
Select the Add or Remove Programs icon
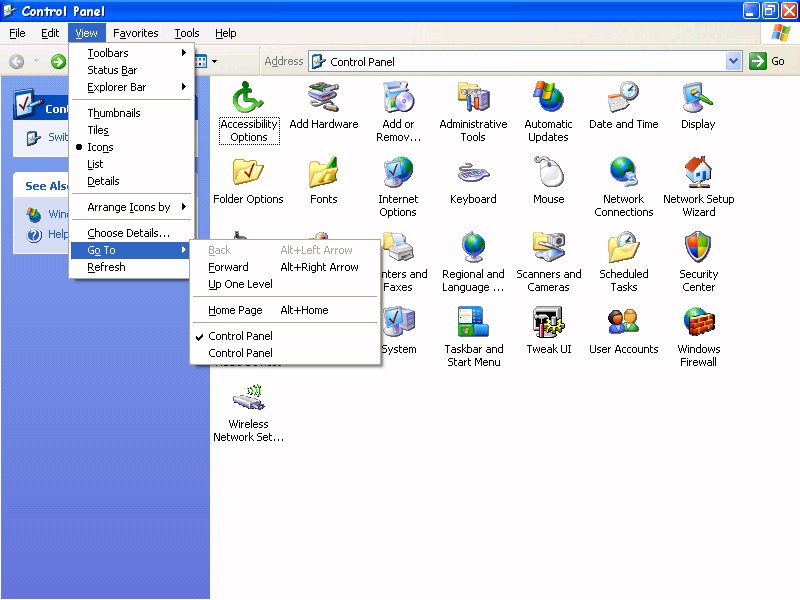[x=398, y=97]
